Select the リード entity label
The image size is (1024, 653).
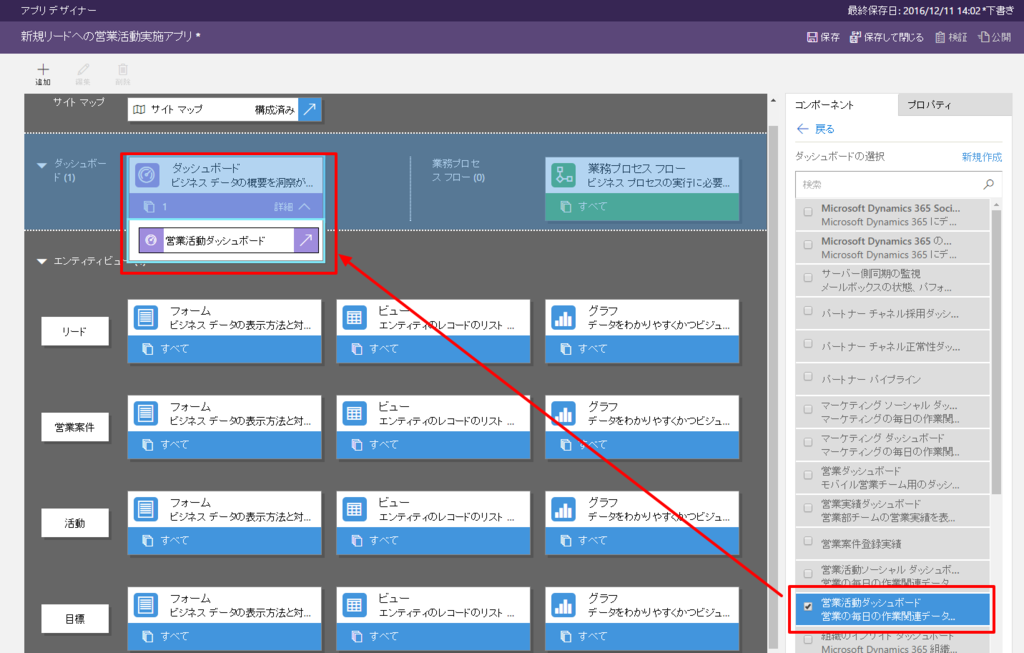click(x=74, y=331)
